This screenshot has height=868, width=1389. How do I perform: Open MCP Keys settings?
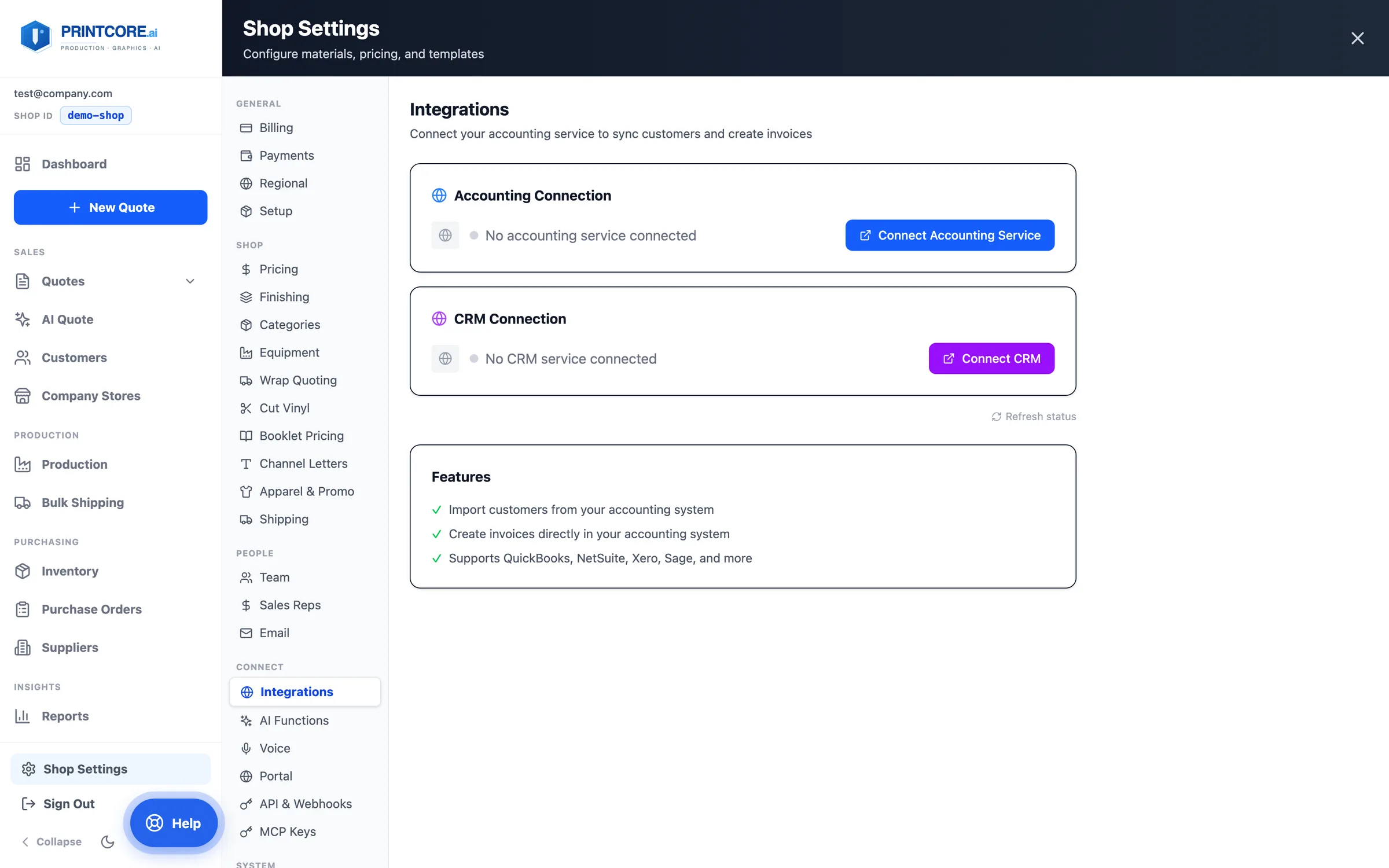tap(305, 832)
